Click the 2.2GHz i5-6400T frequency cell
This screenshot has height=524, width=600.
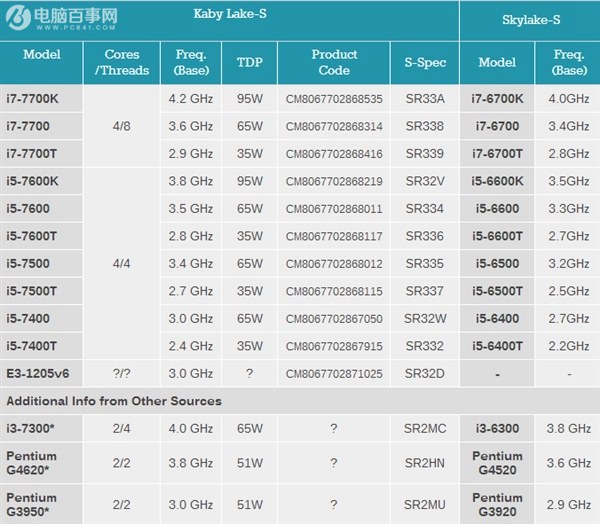coord(568,346)
